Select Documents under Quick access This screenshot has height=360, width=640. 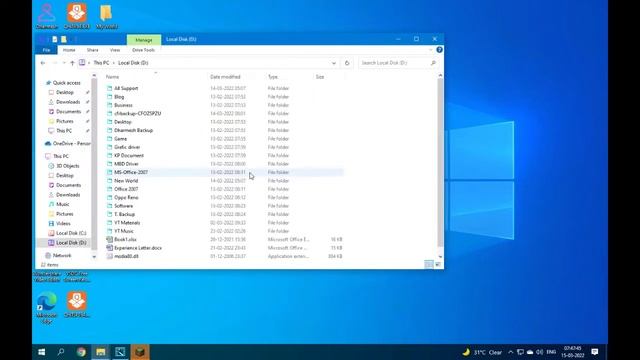pyautogui.click(x=69, y=111)
